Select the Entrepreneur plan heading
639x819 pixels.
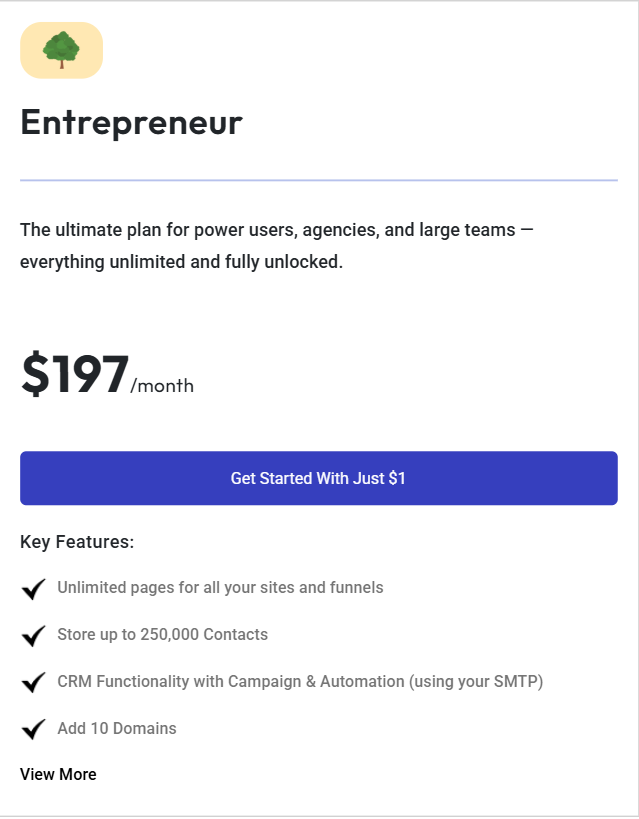pyautogui.click(x=131, y=122)
